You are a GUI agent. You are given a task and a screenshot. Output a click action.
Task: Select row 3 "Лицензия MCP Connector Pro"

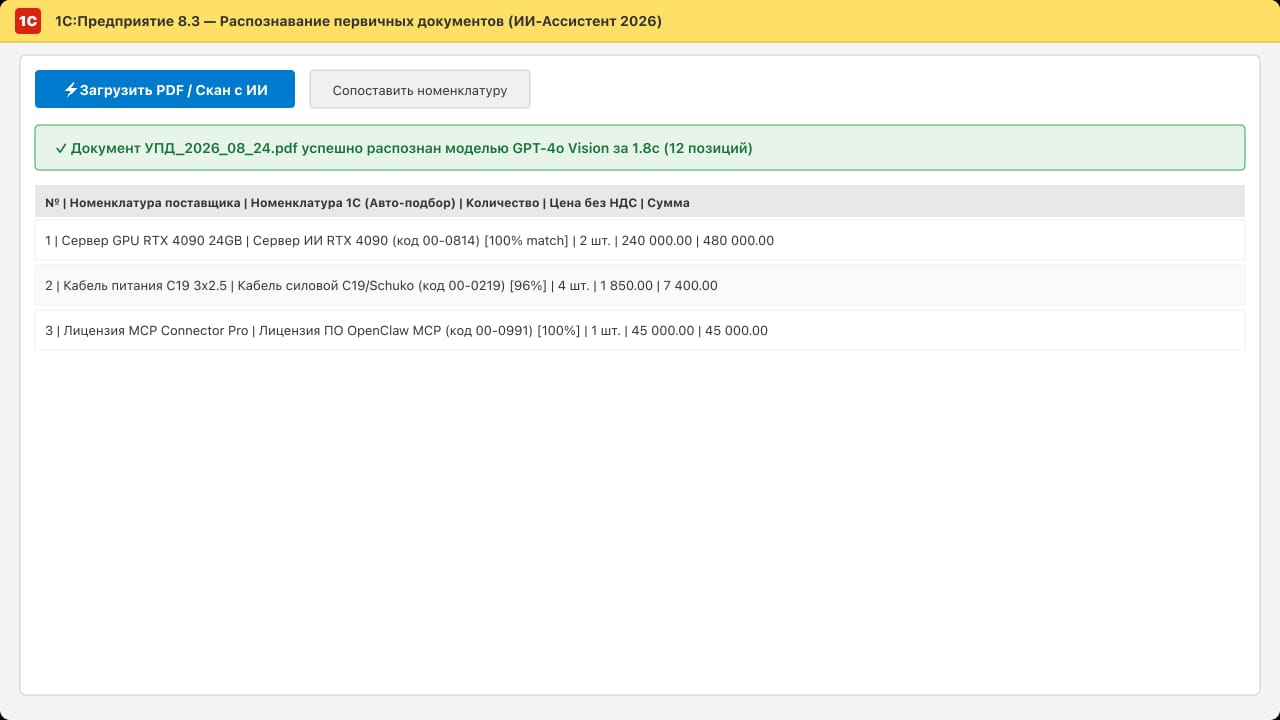pyautogui.click(x=640, y=330)
